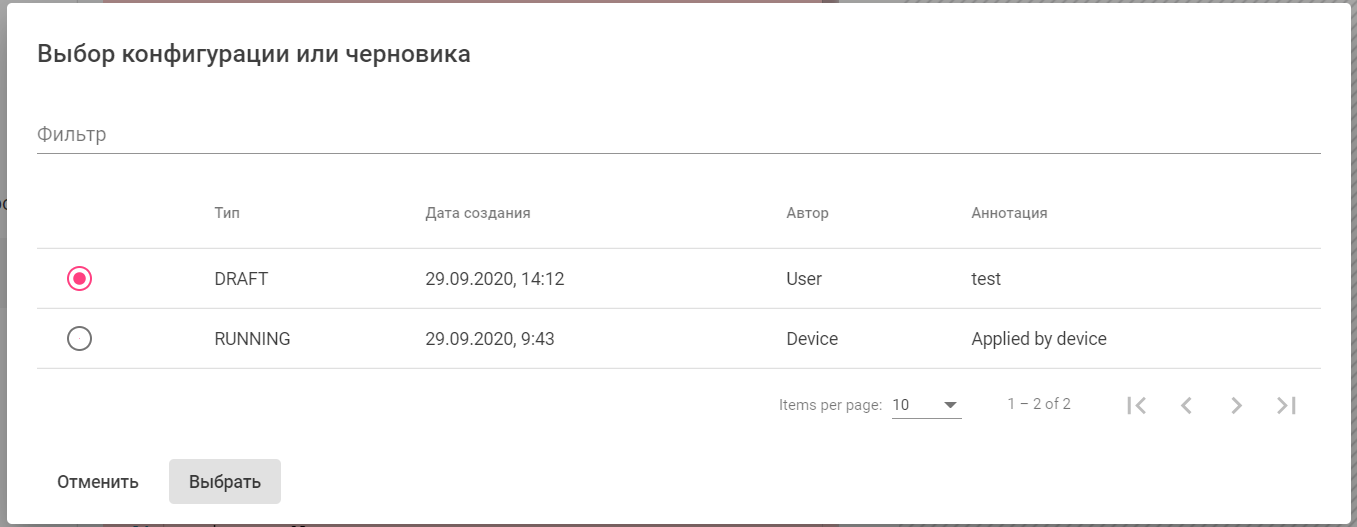Click the RUNNING type cell
Viewport: 1357px width, 527px height.
click(x=252, y=339)
